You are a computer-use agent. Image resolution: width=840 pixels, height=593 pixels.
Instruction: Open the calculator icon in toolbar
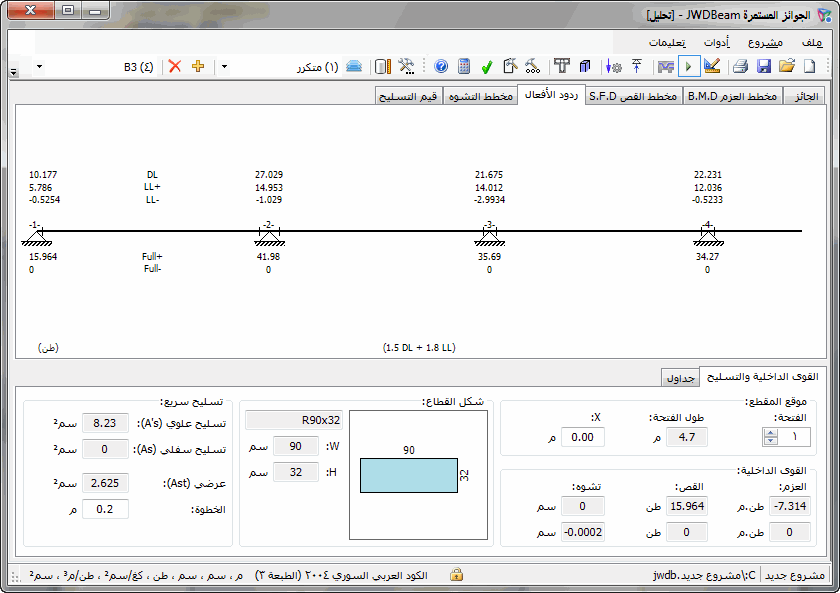point(464,66)
